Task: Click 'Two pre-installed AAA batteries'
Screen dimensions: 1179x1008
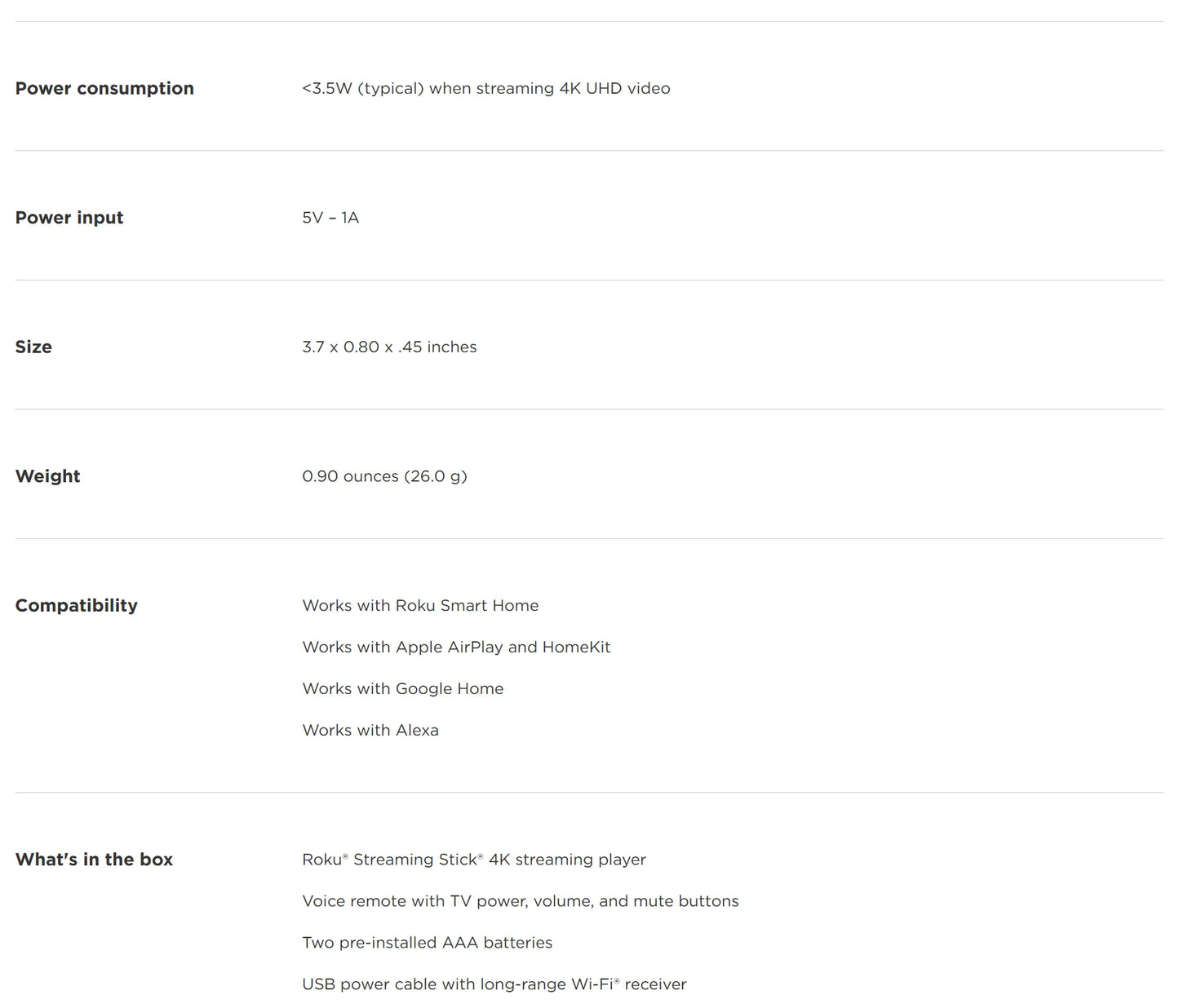Action: pyautogui.click(x=427, y=943)
